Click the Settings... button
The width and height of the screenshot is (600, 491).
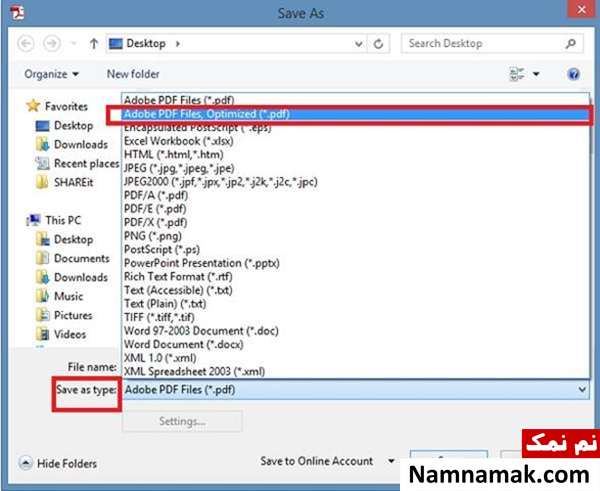tap(182, 421)
